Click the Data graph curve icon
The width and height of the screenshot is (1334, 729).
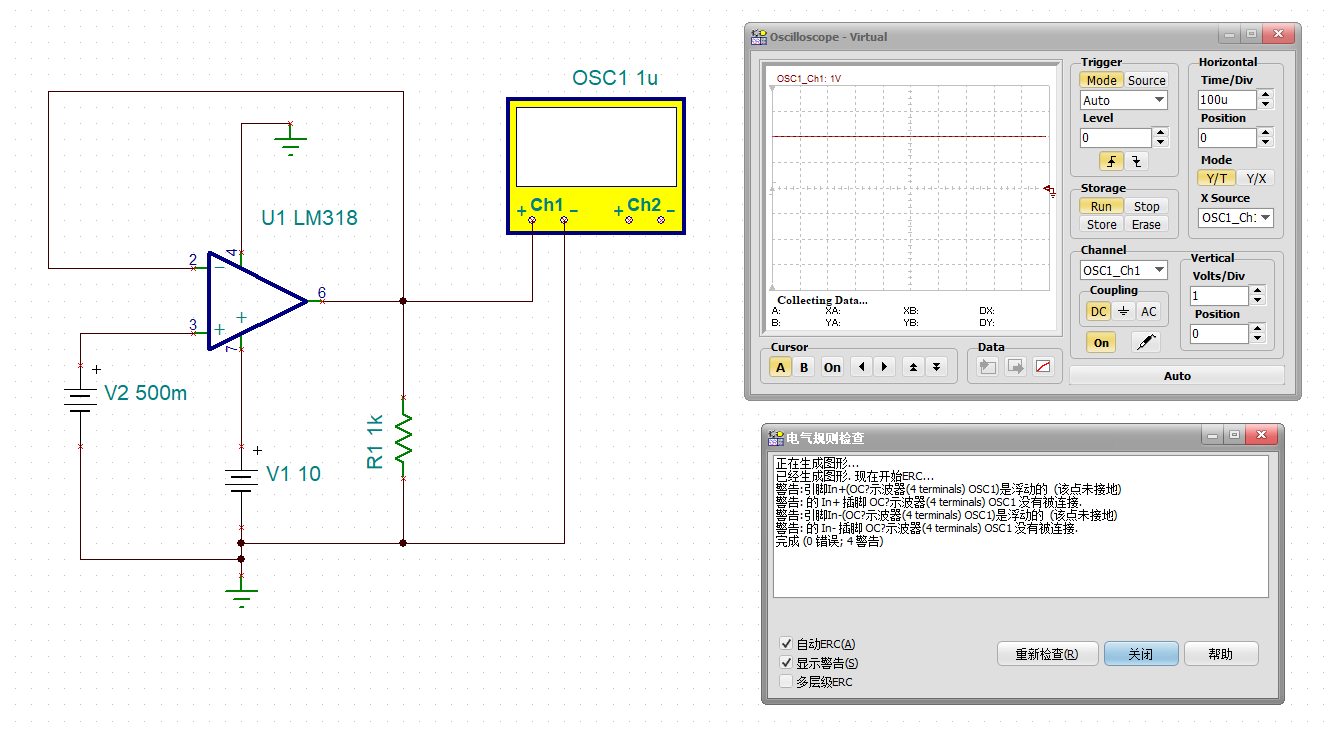[x=1044, y=367]
